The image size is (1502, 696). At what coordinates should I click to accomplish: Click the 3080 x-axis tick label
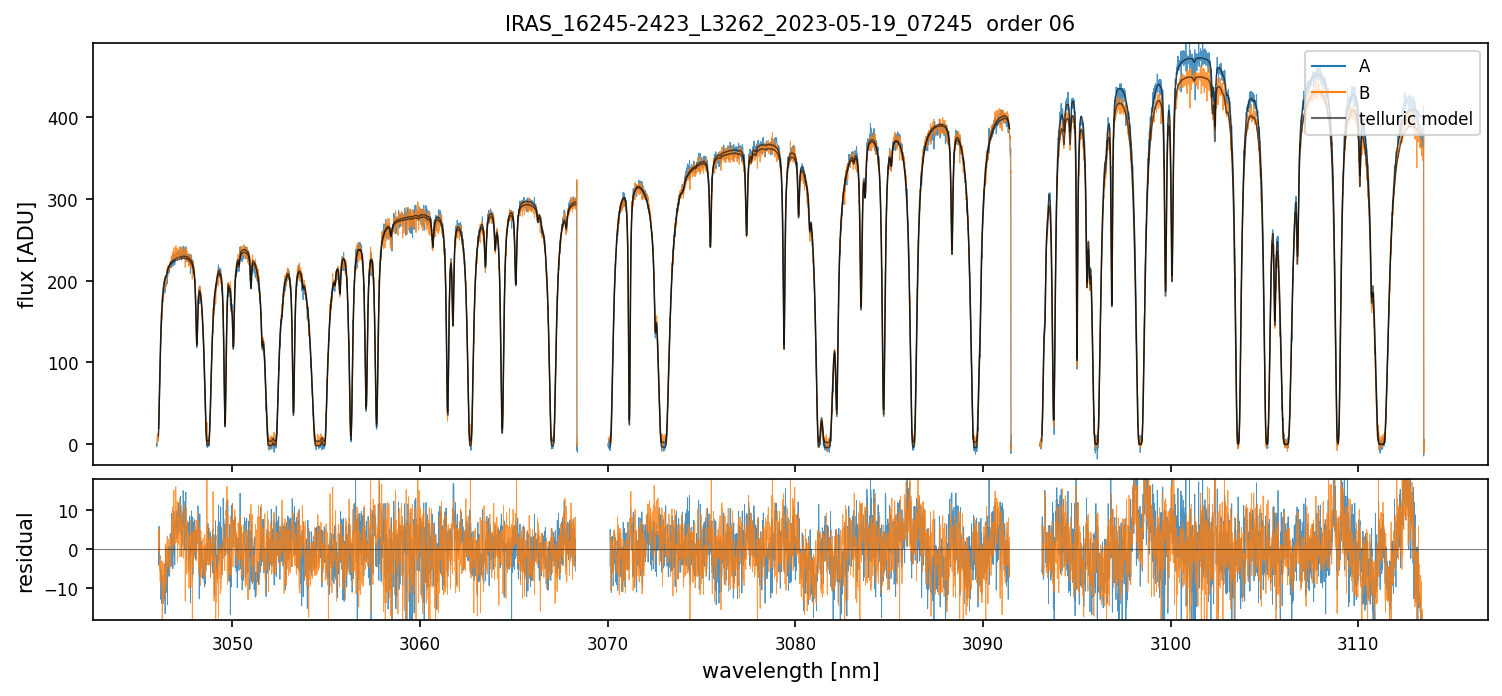coord(795,641)
